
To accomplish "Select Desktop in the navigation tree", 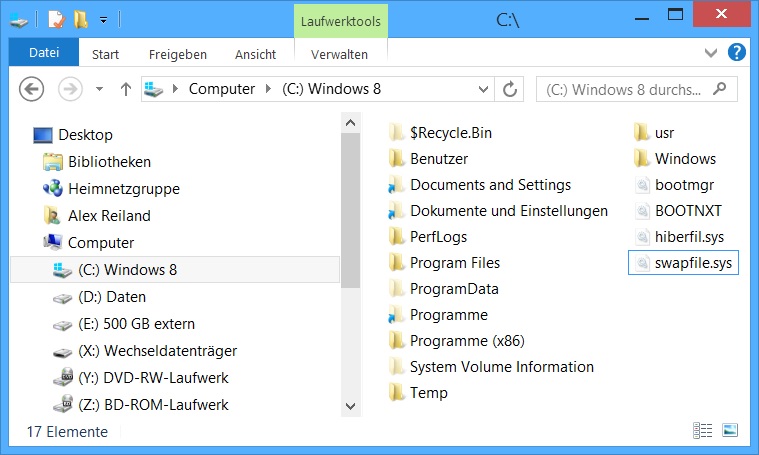I will 85,135.
